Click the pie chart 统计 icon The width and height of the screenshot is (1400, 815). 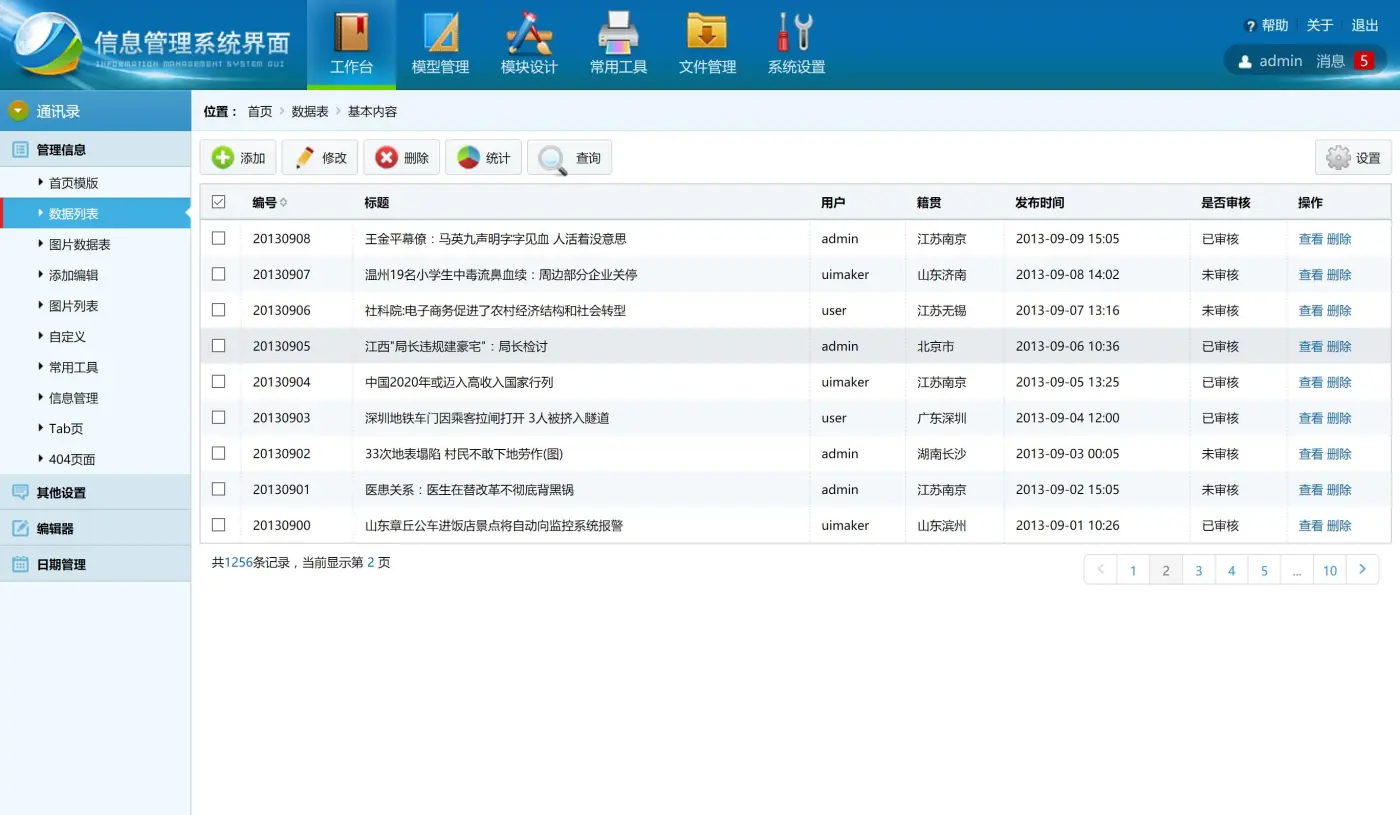(x=469, y=158)
